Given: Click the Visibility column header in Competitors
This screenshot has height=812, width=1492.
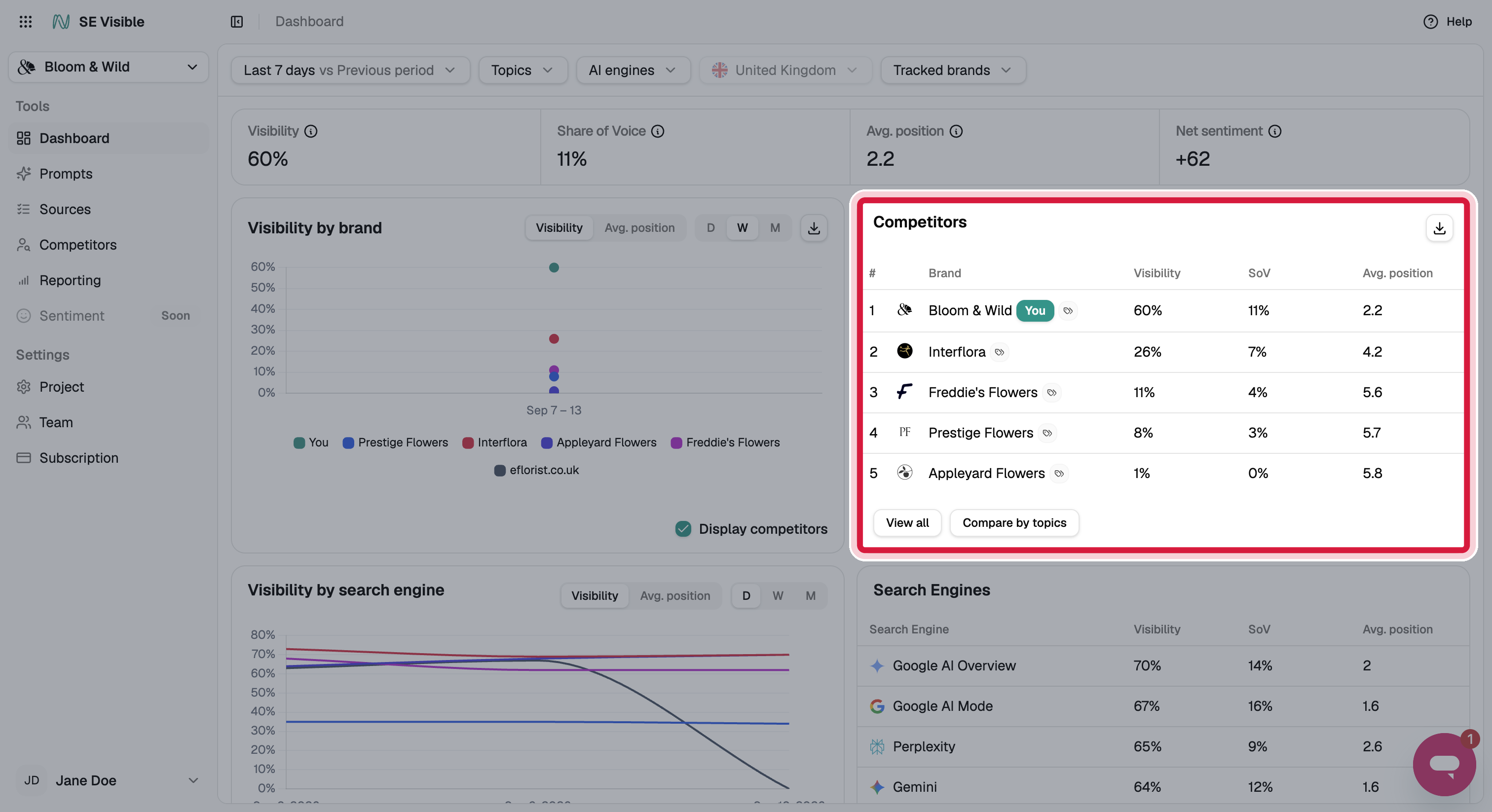Looking at the screenshot, I should point(1156,273).
